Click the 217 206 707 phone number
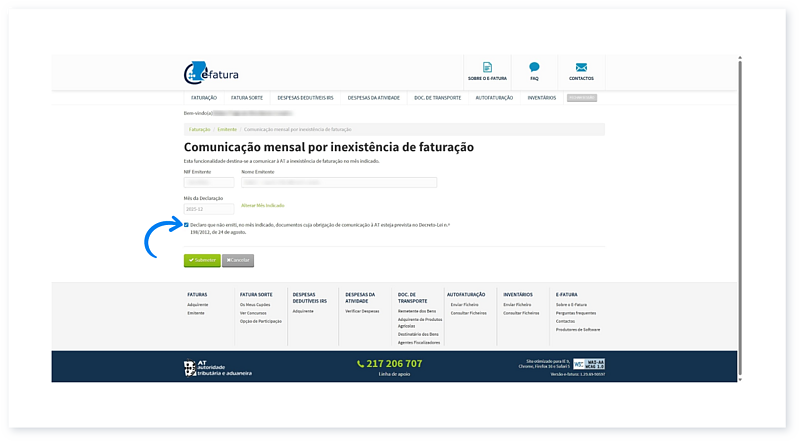Viewport: 800px width, 442px height. [394, 364]
